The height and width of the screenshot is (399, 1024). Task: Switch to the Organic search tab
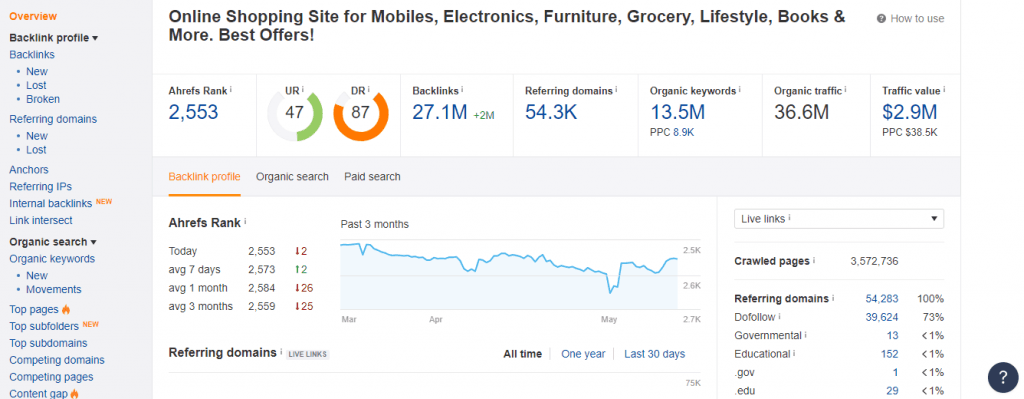292,176
